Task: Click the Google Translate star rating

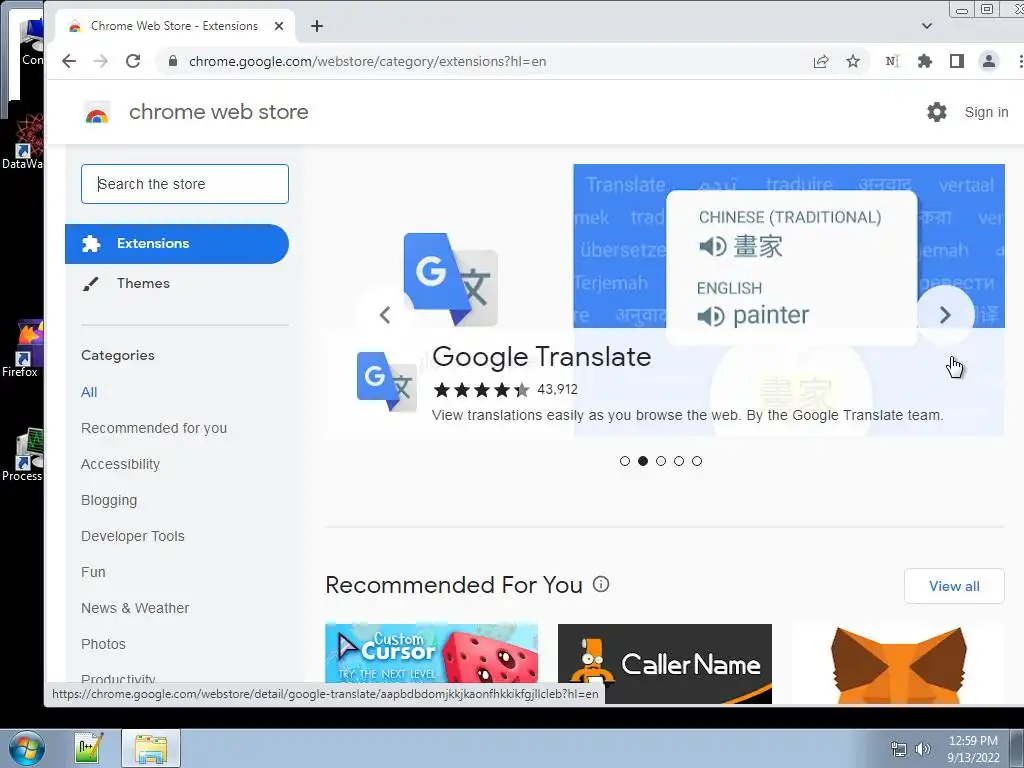Action: click(x=481, y=390)
